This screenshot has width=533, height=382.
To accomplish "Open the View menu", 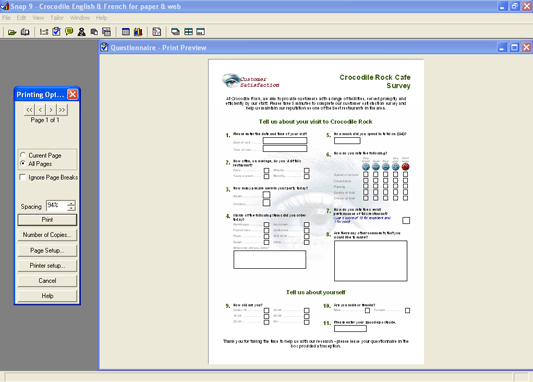I will coord(38,18).
